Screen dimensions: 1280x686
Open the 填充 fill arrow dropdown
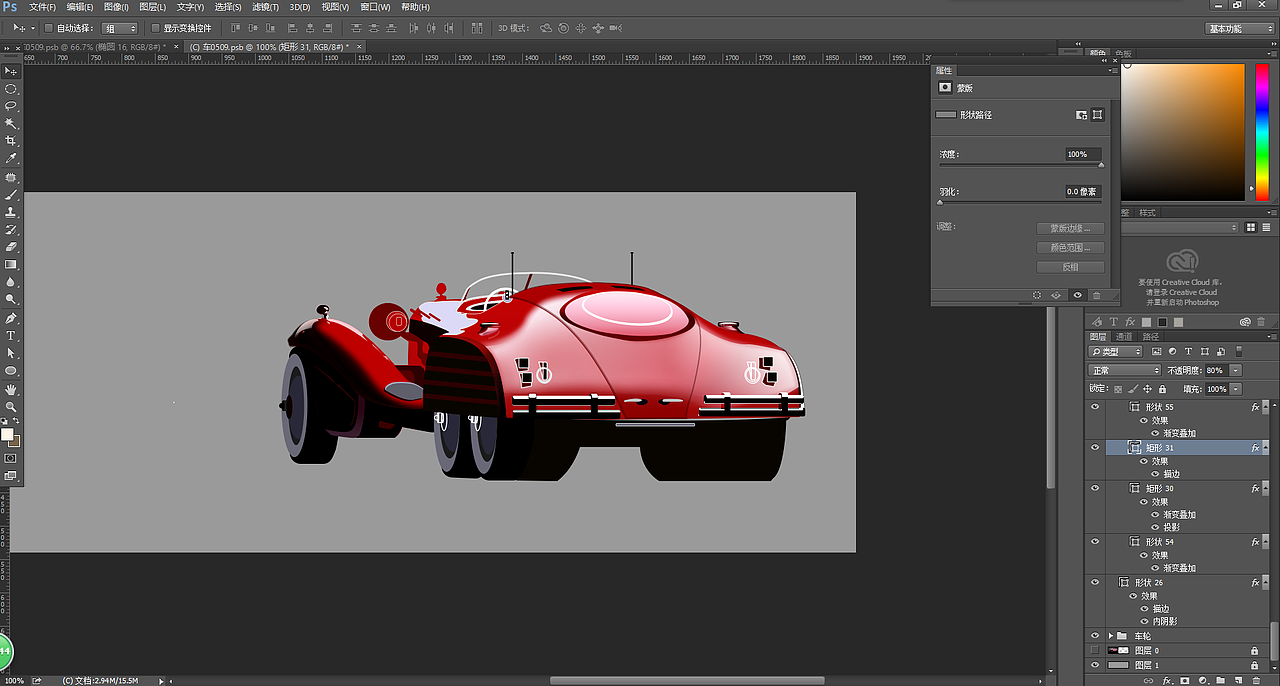pyautogui.click(x=1236, y=389)
